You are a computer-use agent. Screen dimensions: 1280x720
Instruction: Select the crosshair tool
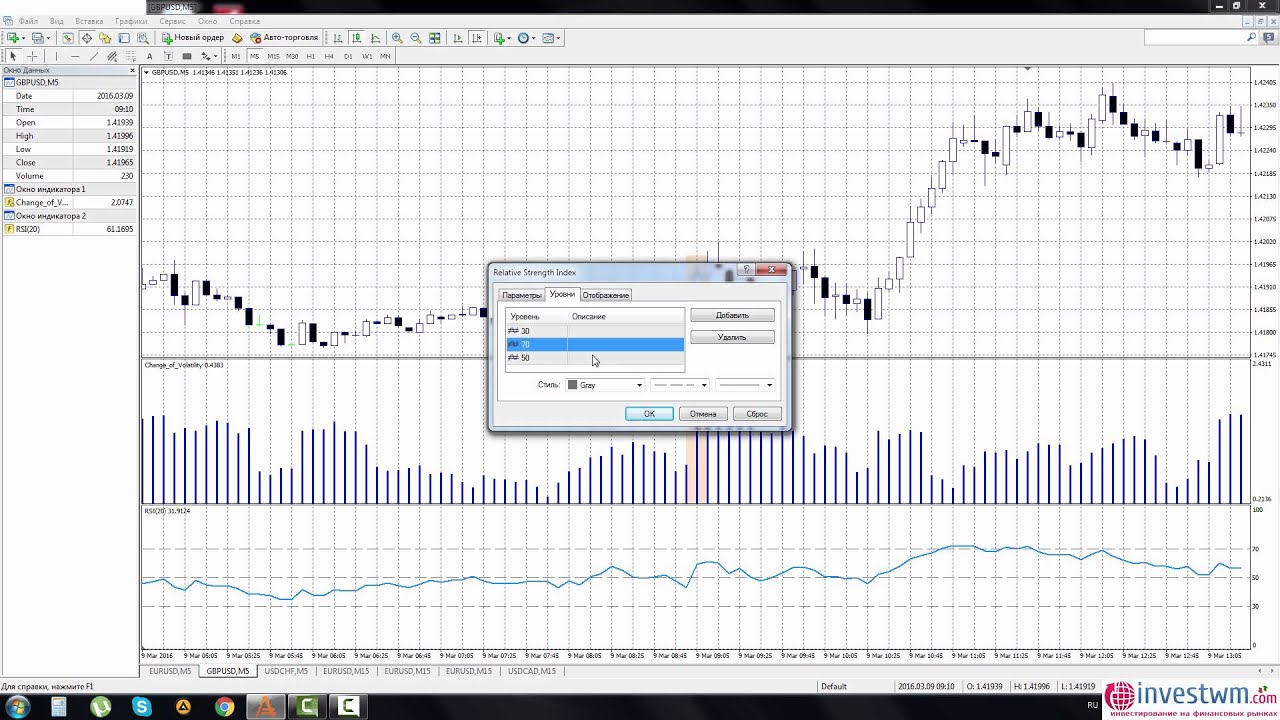[x=32, y=57]
